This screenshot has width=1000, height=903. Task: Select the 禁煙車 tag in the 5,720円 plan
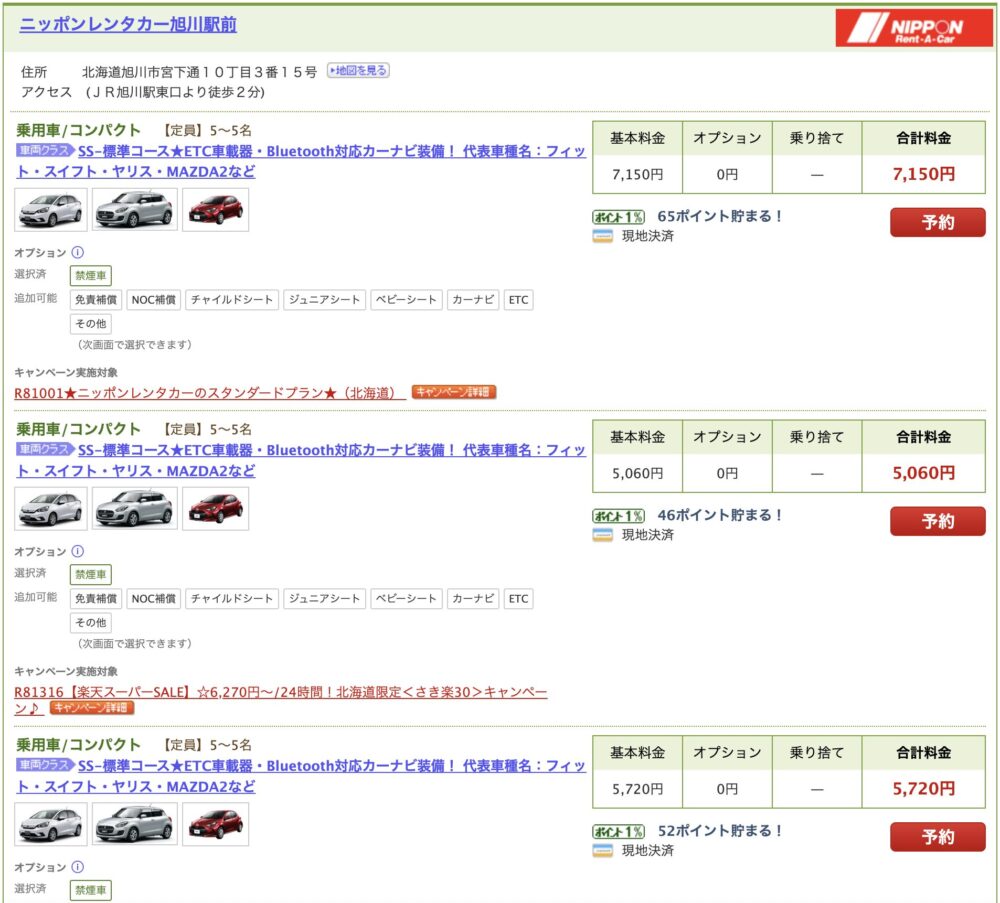tap(91, 890)
